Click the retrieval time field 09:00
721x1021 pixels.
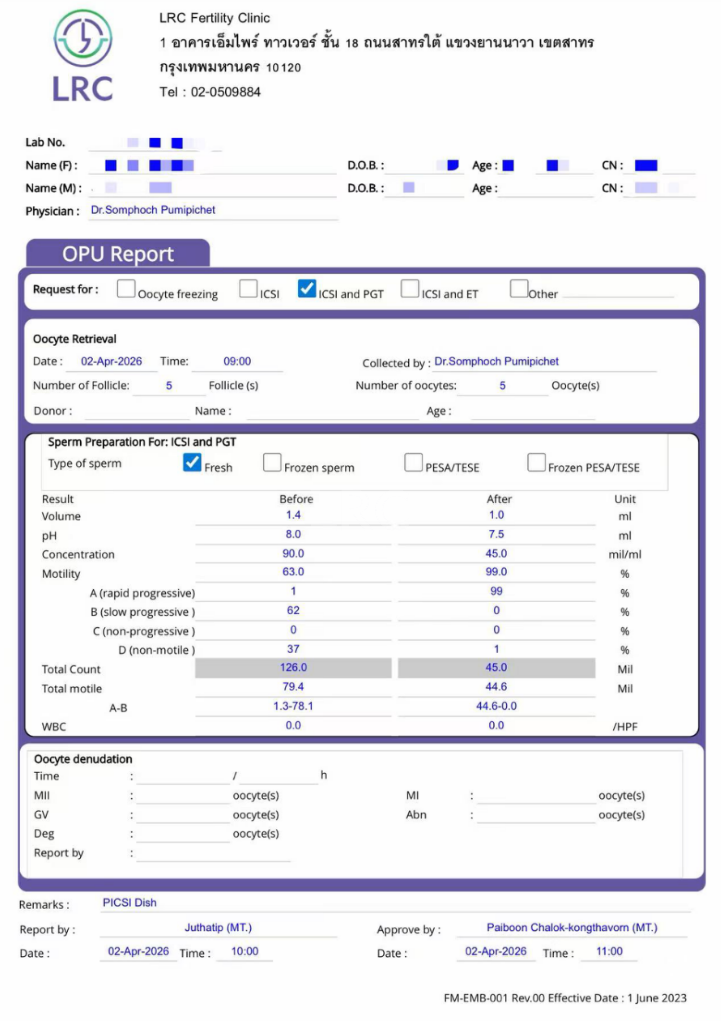coord(237,362)
